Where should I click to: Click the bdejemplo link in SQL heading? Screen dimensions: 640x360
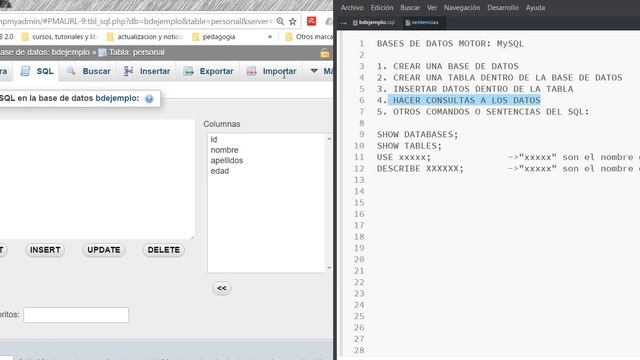(117, 98)
